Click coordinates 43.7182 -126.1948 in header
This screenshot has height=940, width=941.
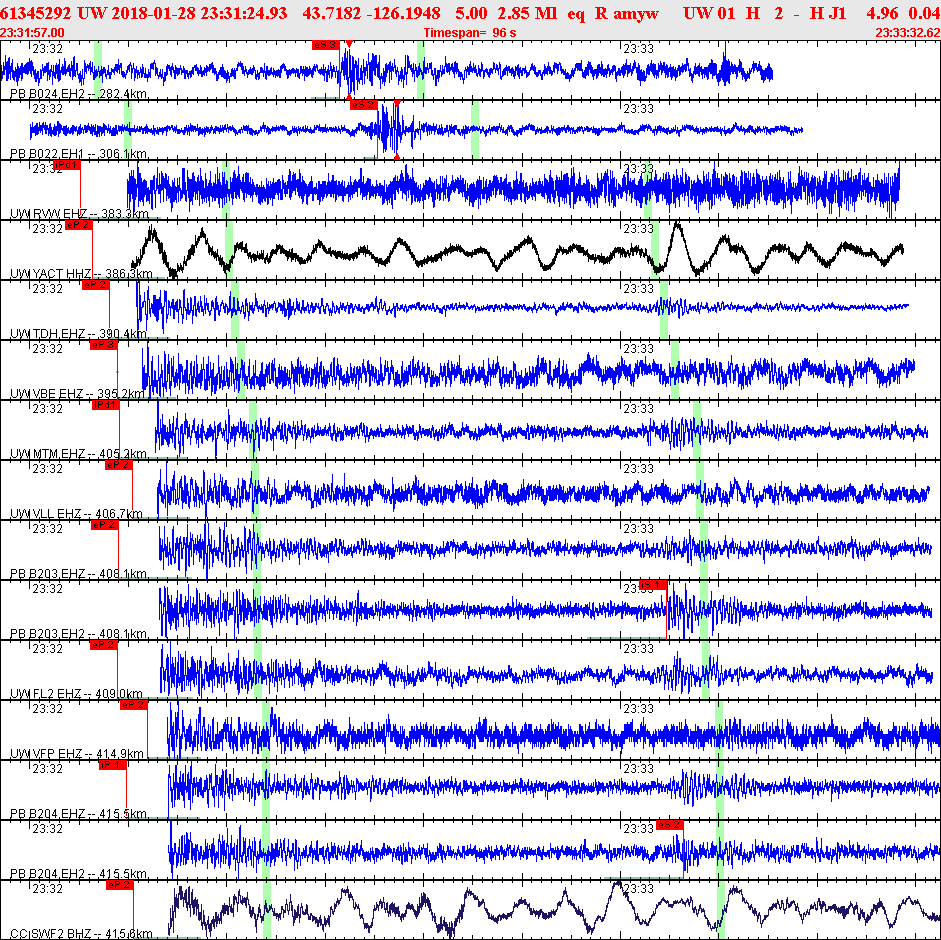click(x=371, y=13)
